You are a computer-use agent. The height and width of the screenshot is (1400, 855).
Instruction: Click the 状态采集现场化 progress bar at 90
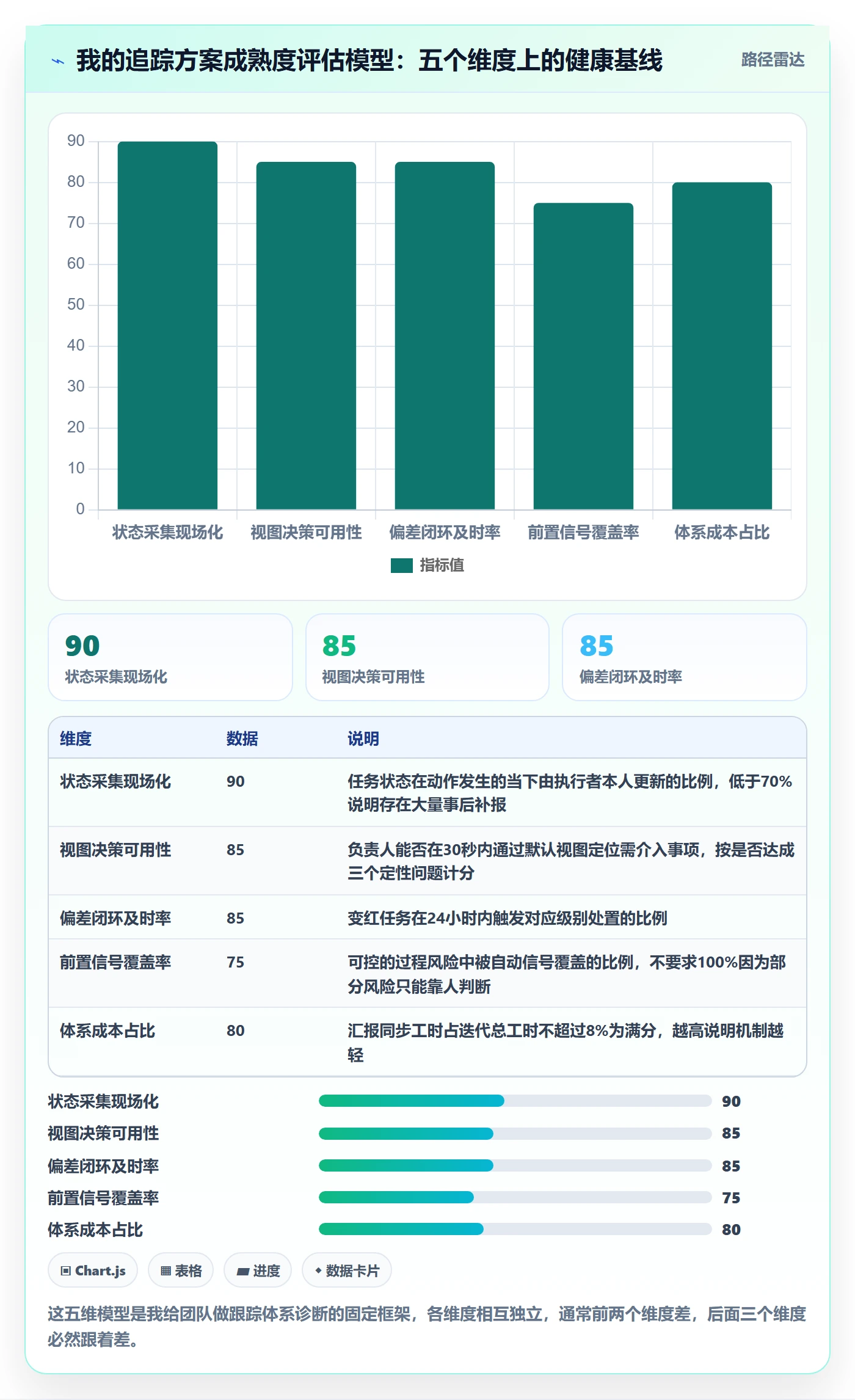[x=515, y=1101]
